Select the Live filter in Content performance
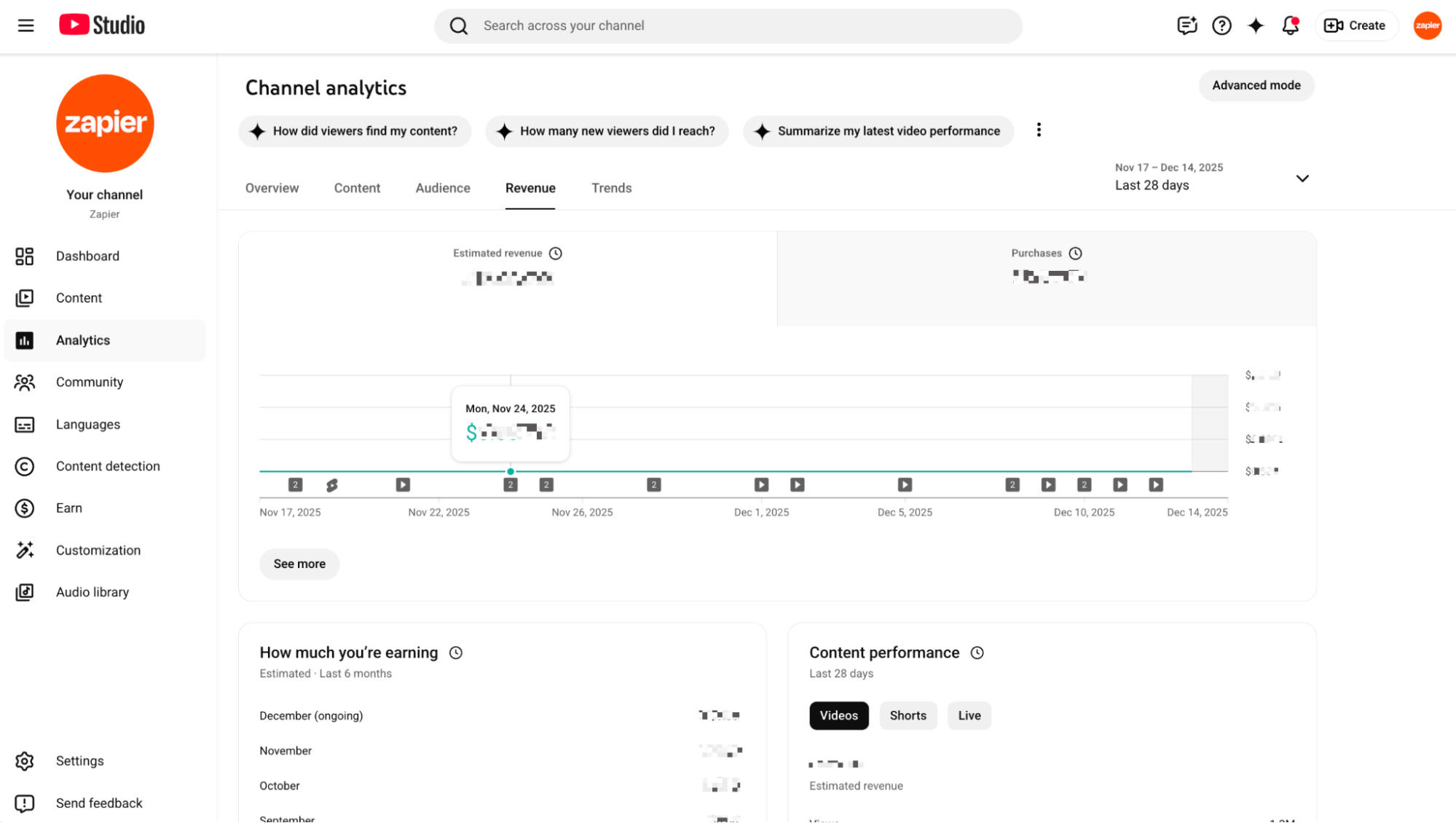Image resolution: width=1456 pixels, height=823 pixels. pyautogui.click(x=969, y=715)
